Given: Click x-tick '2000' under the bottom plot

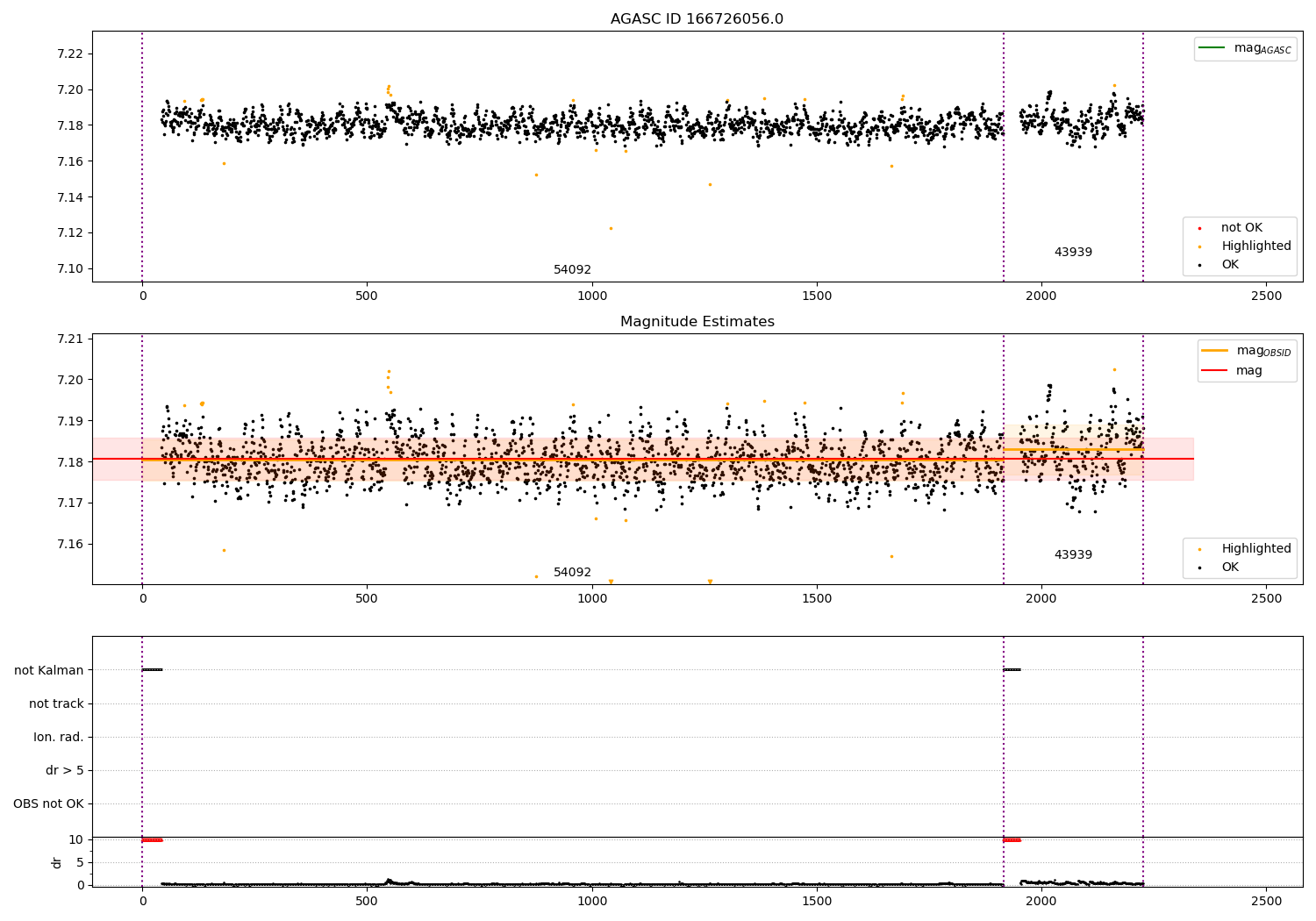Looking at the screenshot, I should click(x=1041, y=902).
